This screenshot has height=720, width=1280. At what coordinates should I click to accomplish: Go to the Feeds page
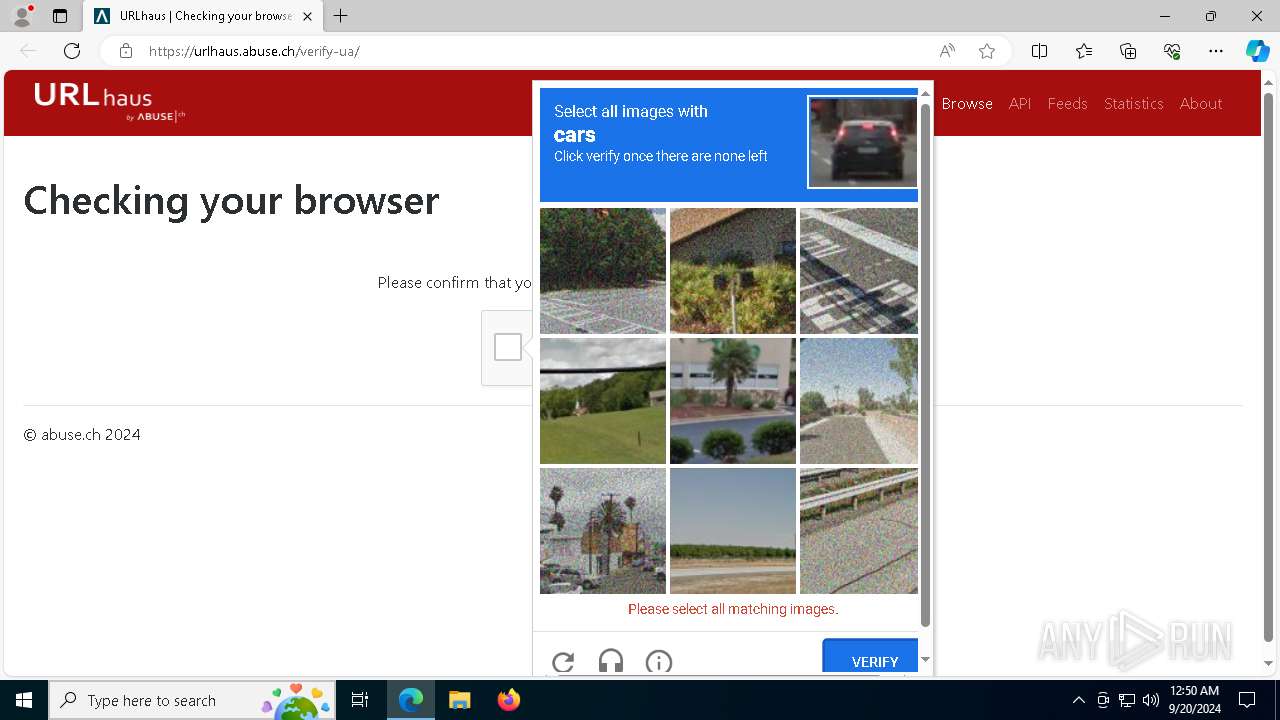pyautogui.click(x=1067, y=103)
